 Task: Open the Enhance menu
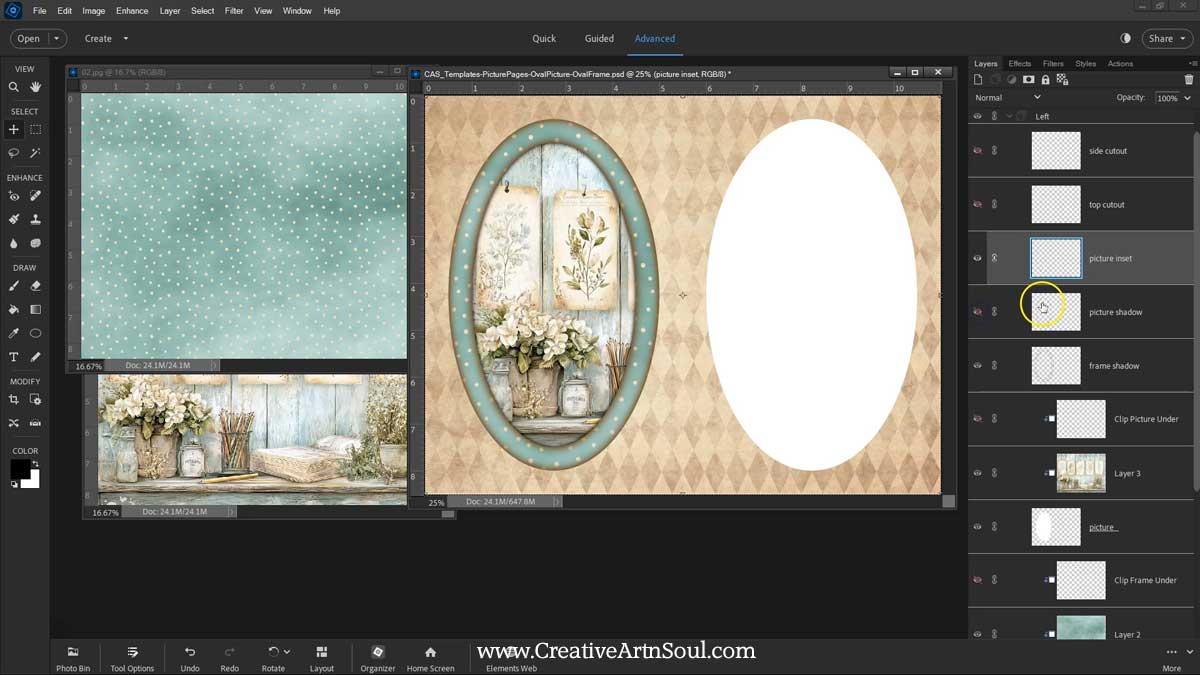(x=132, y=11)
